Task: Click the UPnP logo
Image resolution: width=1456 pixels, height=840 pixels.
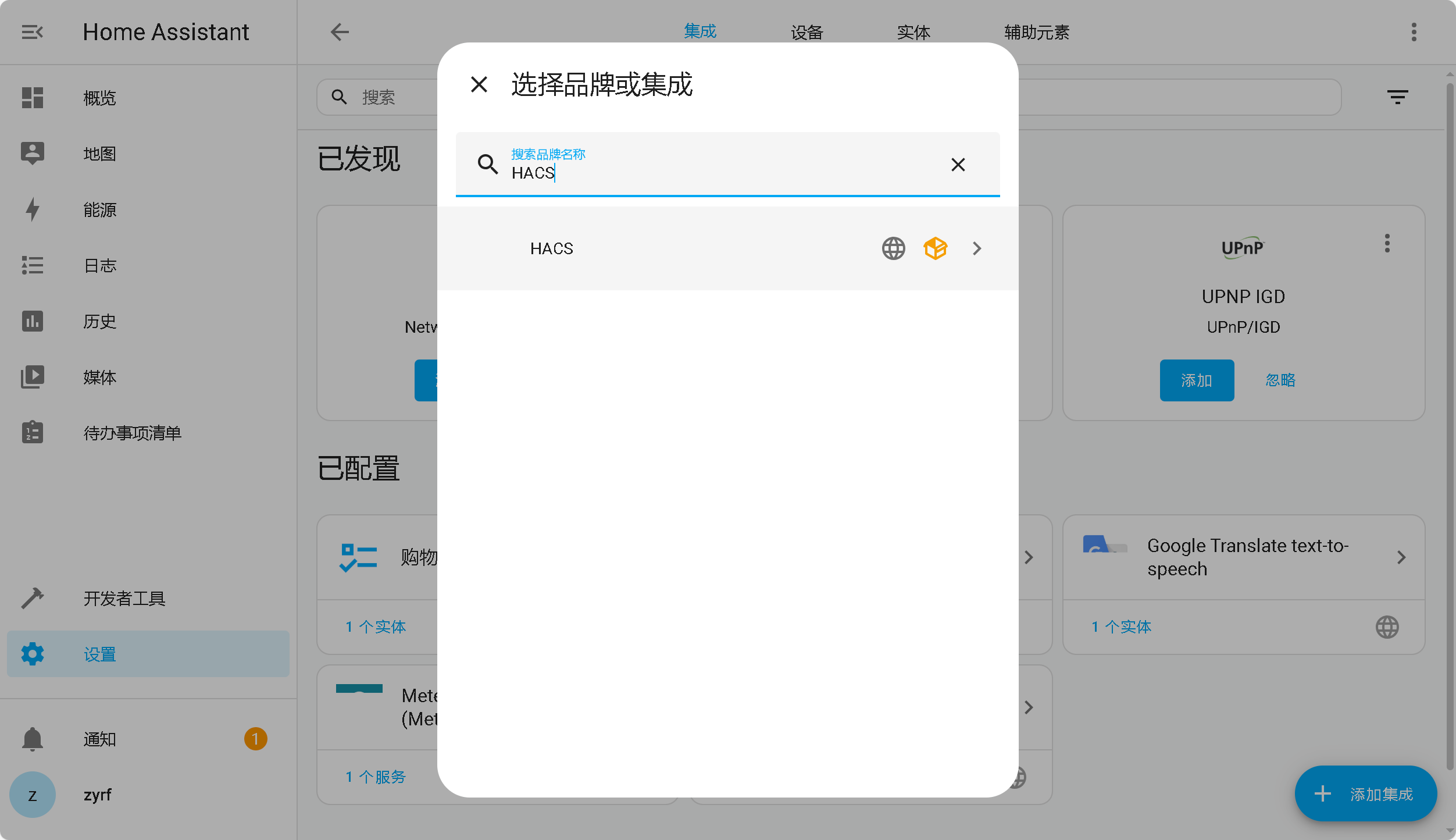Action: pyautogui.click(x=1243, y=248)
